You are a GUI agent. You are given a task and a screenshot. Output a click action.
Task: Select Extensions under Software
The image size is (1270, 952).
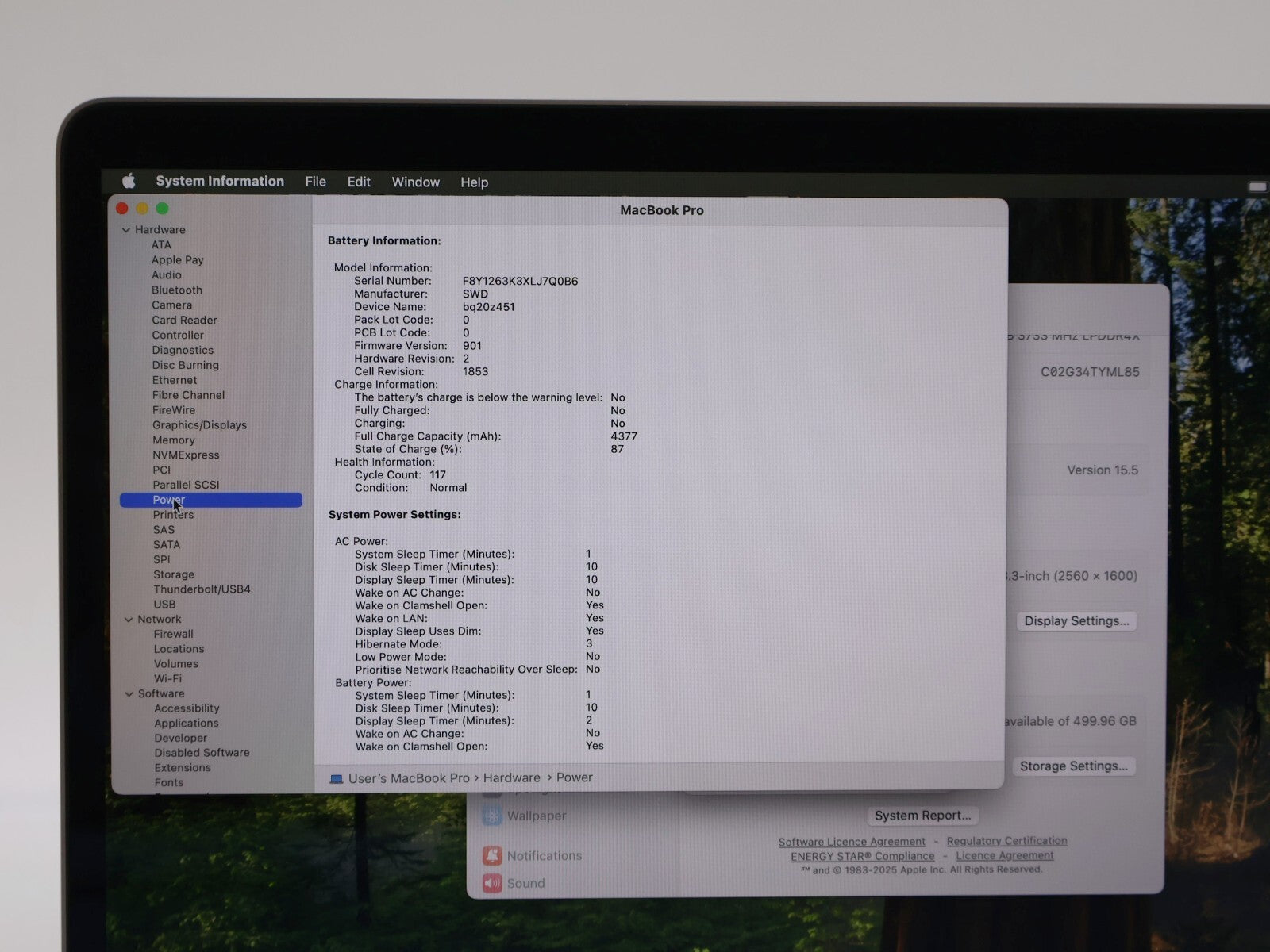183,768
